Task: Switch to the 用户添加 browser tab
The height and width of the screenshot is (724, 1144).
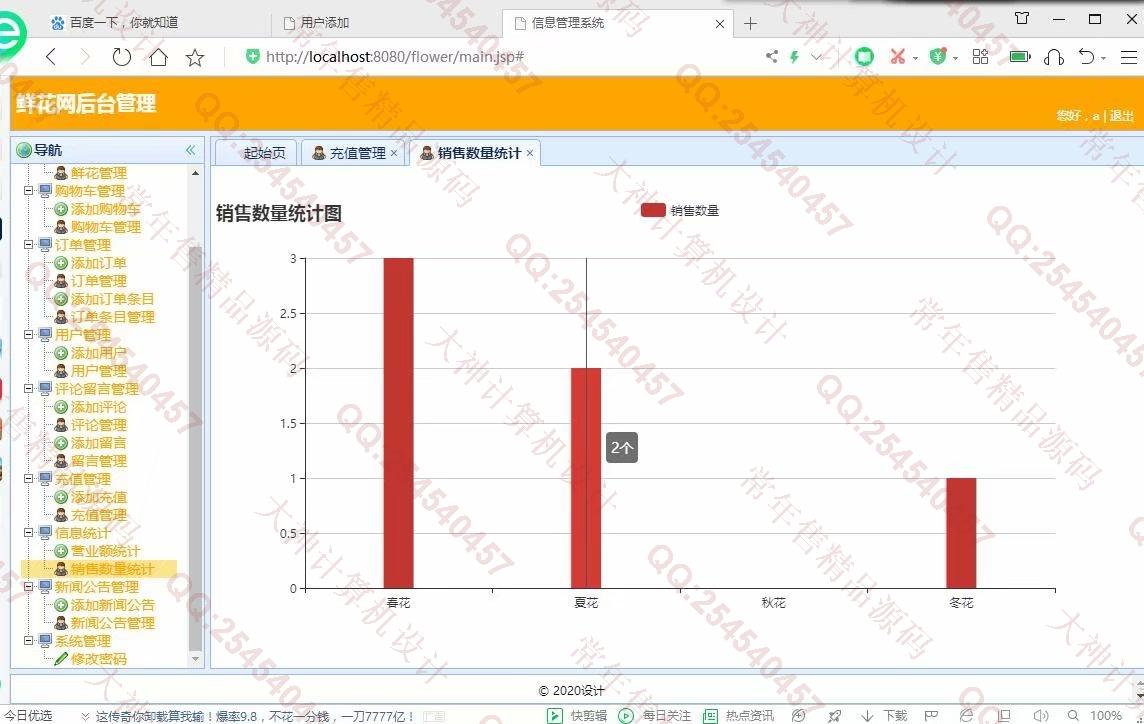Action: [x=317, y=23]
